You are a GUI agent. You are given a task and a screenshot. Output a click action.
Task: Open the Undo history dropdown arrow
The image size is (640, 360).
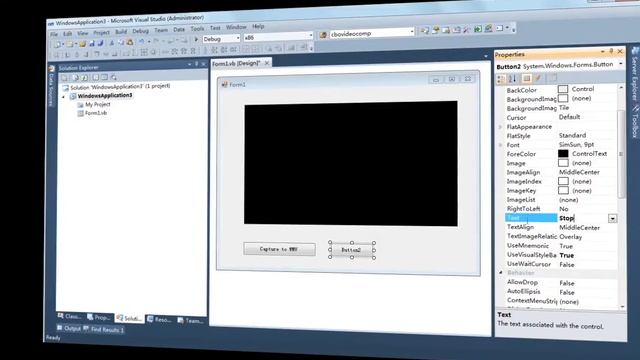149,42
